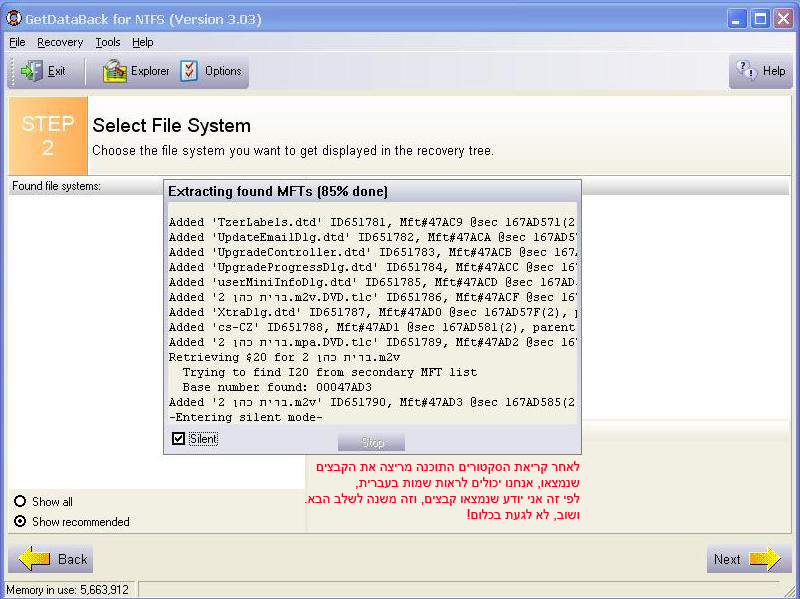The image size is (800, 599).
Task: Open Explorer via its toolbar icon
Action: click(114, 71)
